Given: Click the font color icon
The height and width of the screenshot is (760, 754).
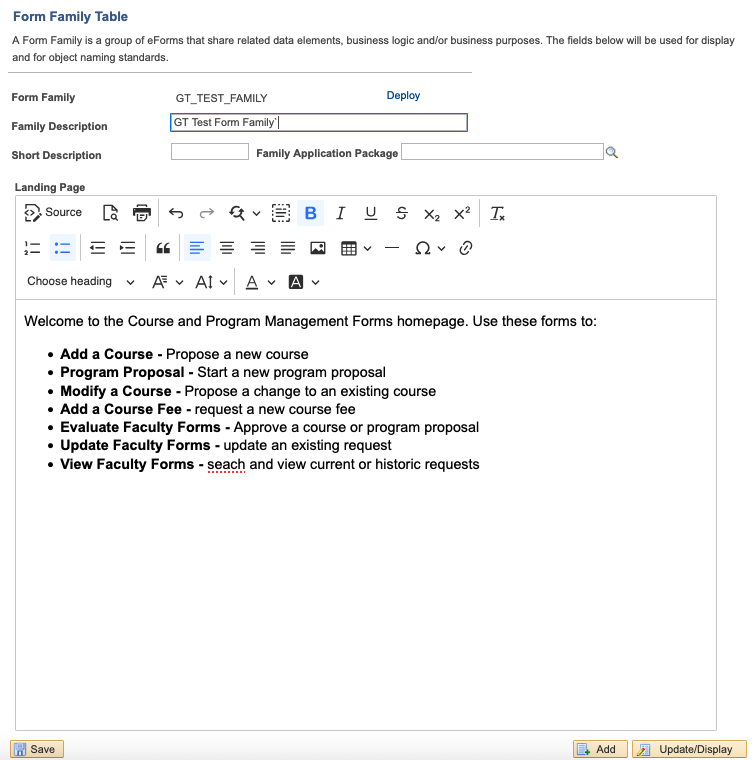Looking at the screenshot, I should (251, 282).
